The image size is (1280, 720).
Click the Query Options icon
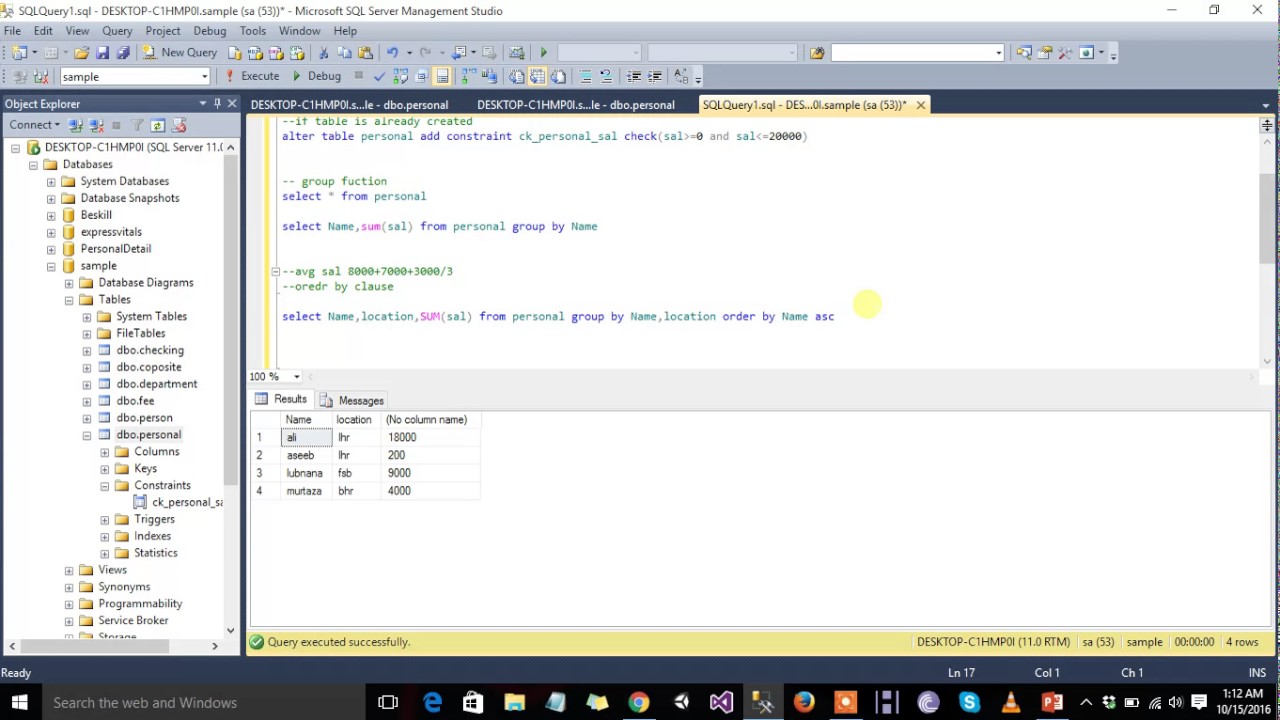pyautogui.click(x=421, y=76)
